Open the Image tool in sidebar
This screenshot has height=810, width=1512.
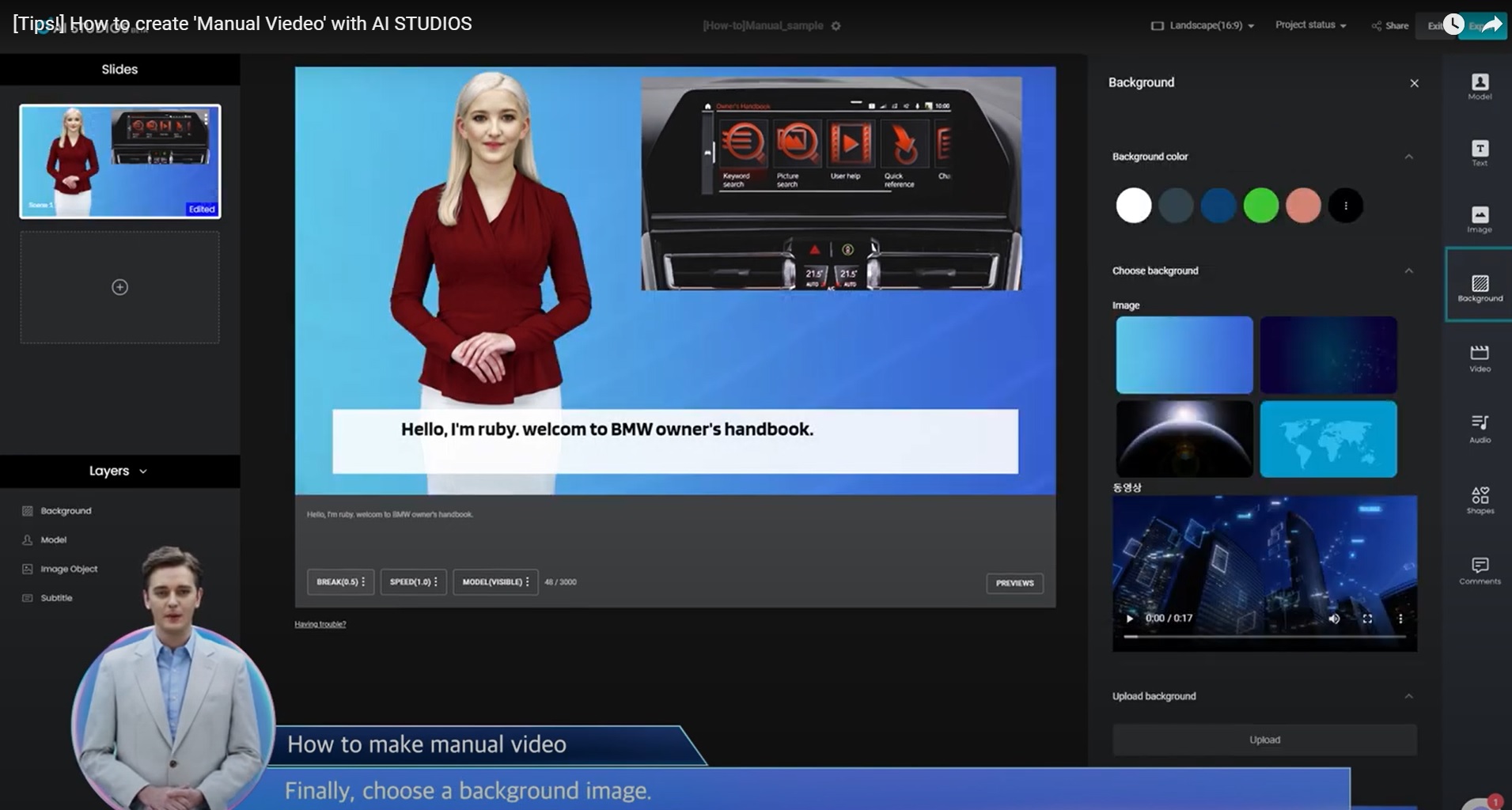coord(1480,219)
